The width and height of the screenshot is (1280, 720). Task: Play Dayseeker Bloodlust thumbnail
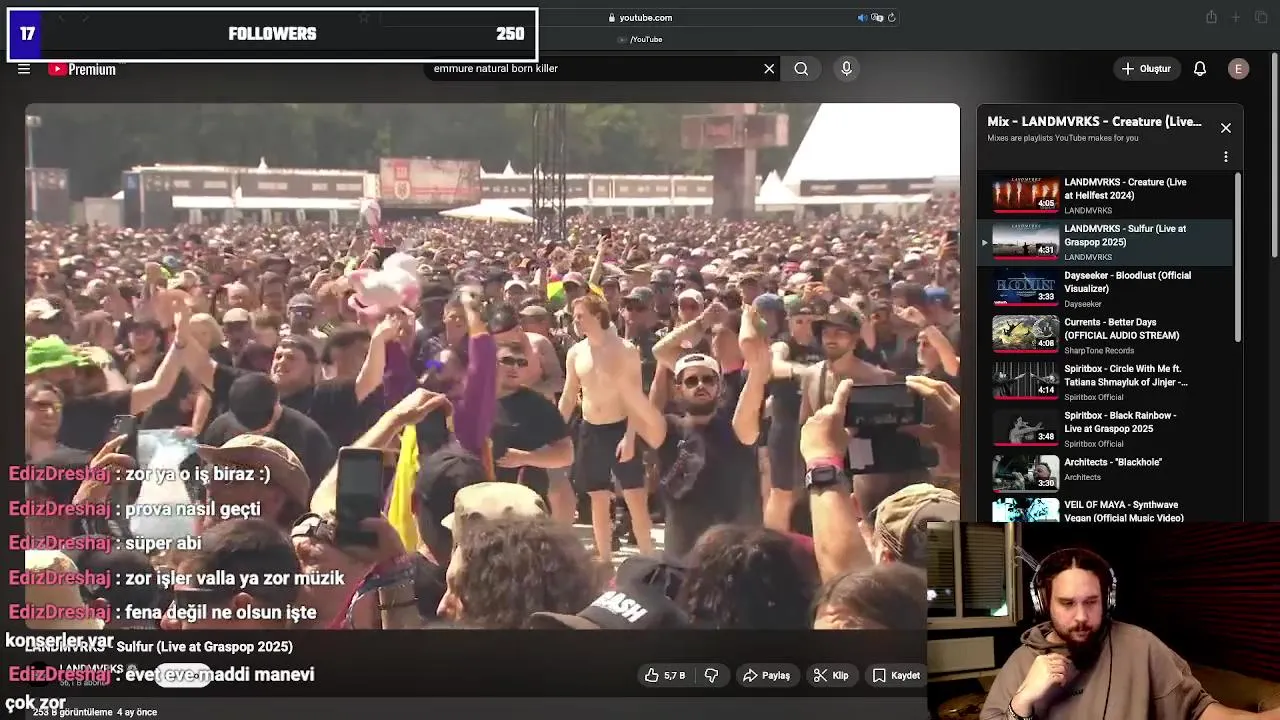[1025, 288]
